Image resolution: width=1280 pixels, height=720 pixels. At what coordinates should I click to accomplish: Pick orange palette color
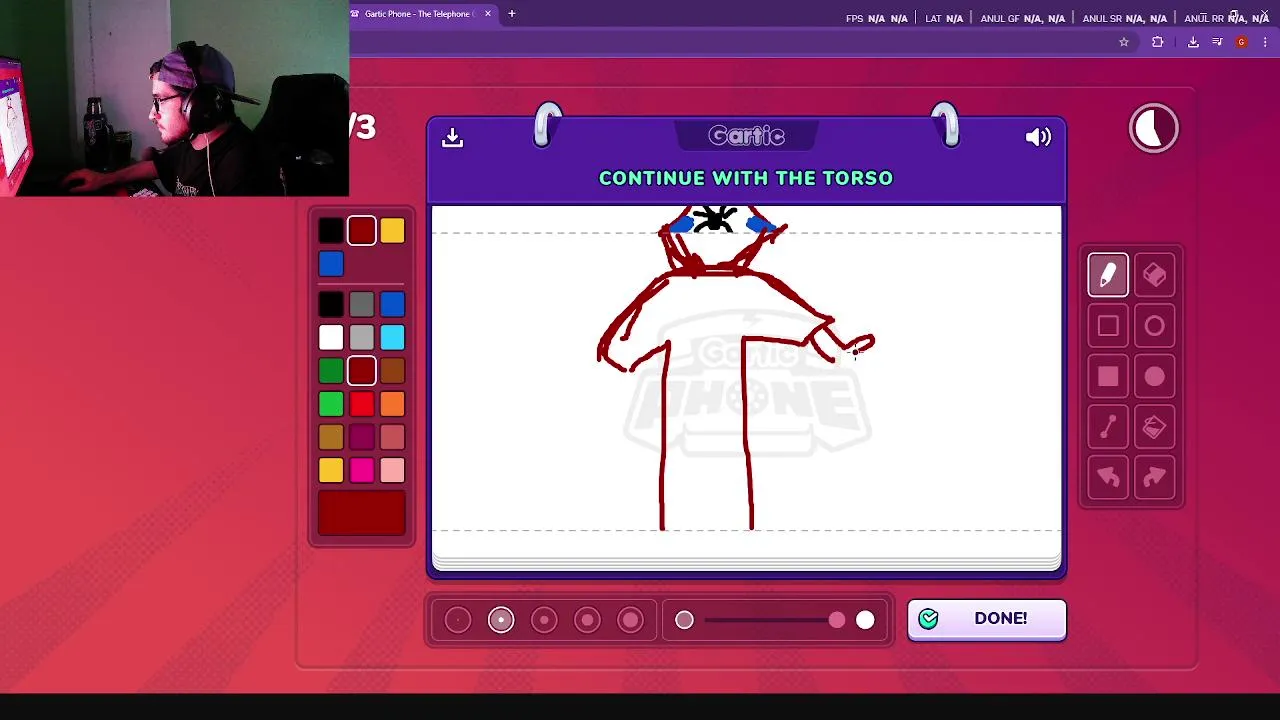click(392, 404)
